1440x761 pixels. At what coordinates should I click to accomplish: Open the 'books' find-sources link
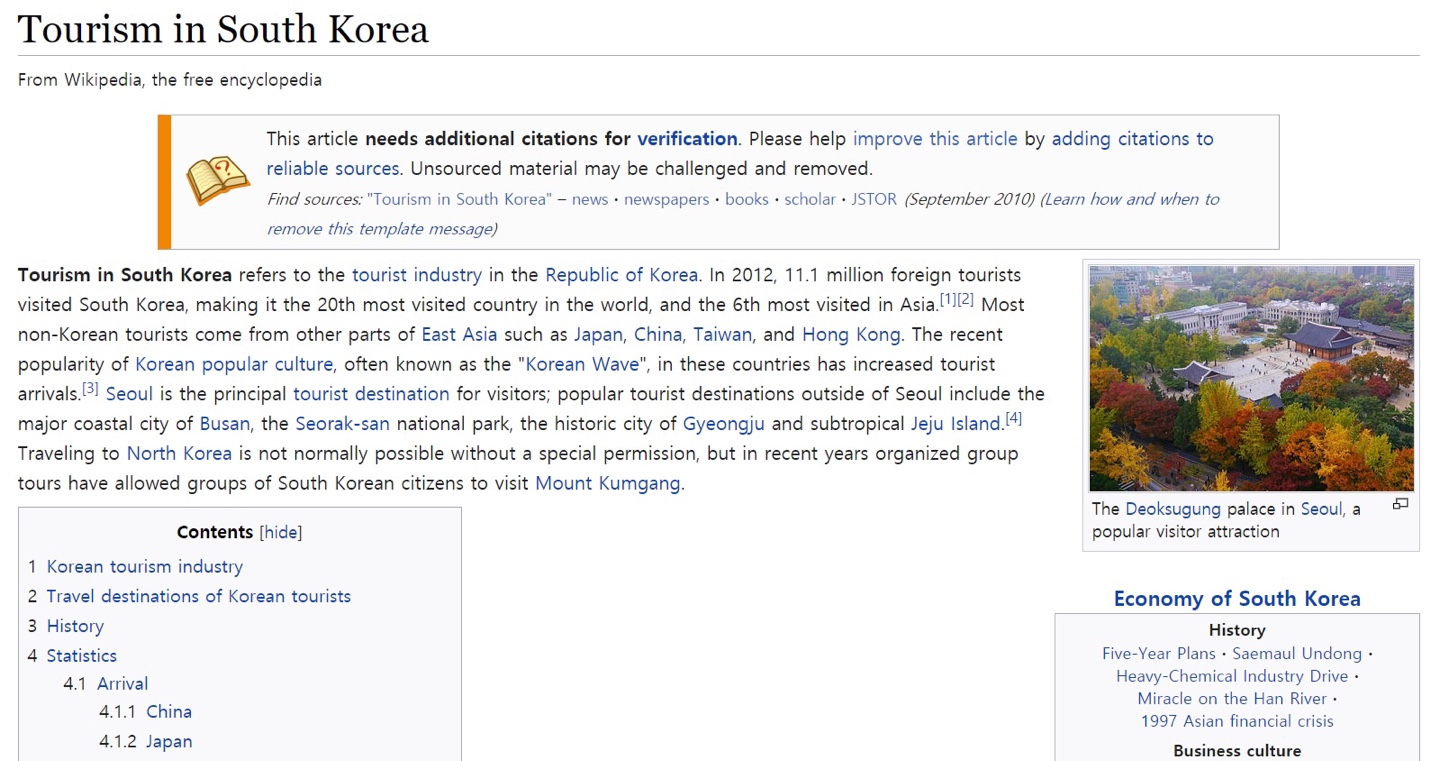click(x=747, y=199)
